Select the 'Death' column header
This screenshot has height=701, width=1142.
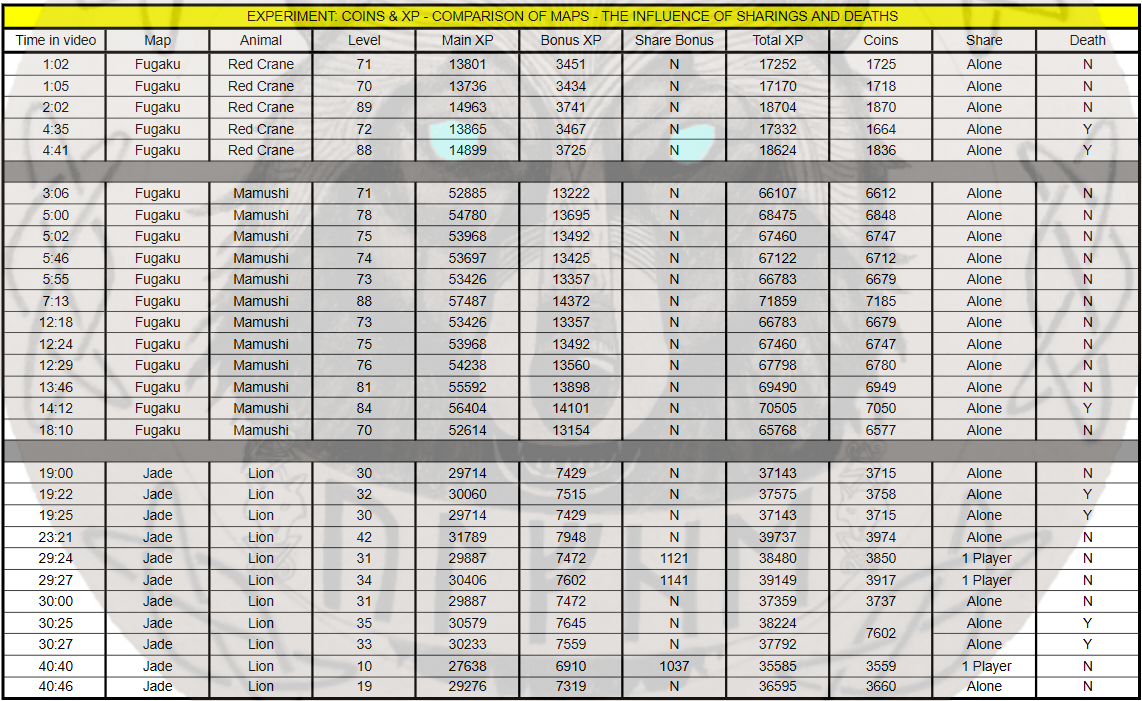tap(1087, 40)
